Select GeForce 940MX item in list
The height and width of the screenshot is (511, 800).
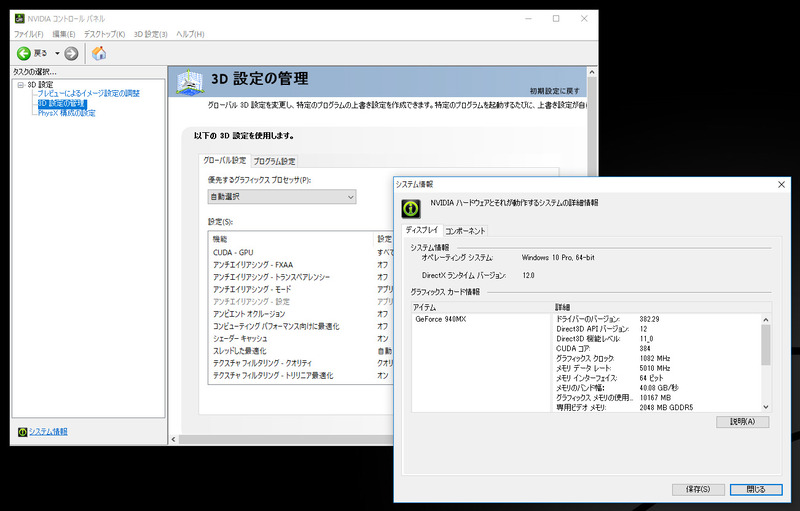click(x=440, y=319)
